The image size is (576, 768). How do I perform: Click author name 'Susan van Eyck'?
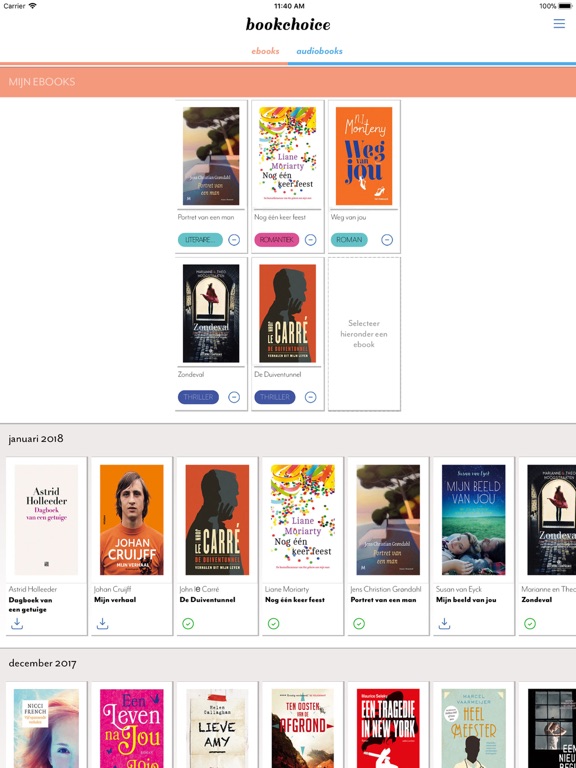pyautogui.click(x=459, y=589)
